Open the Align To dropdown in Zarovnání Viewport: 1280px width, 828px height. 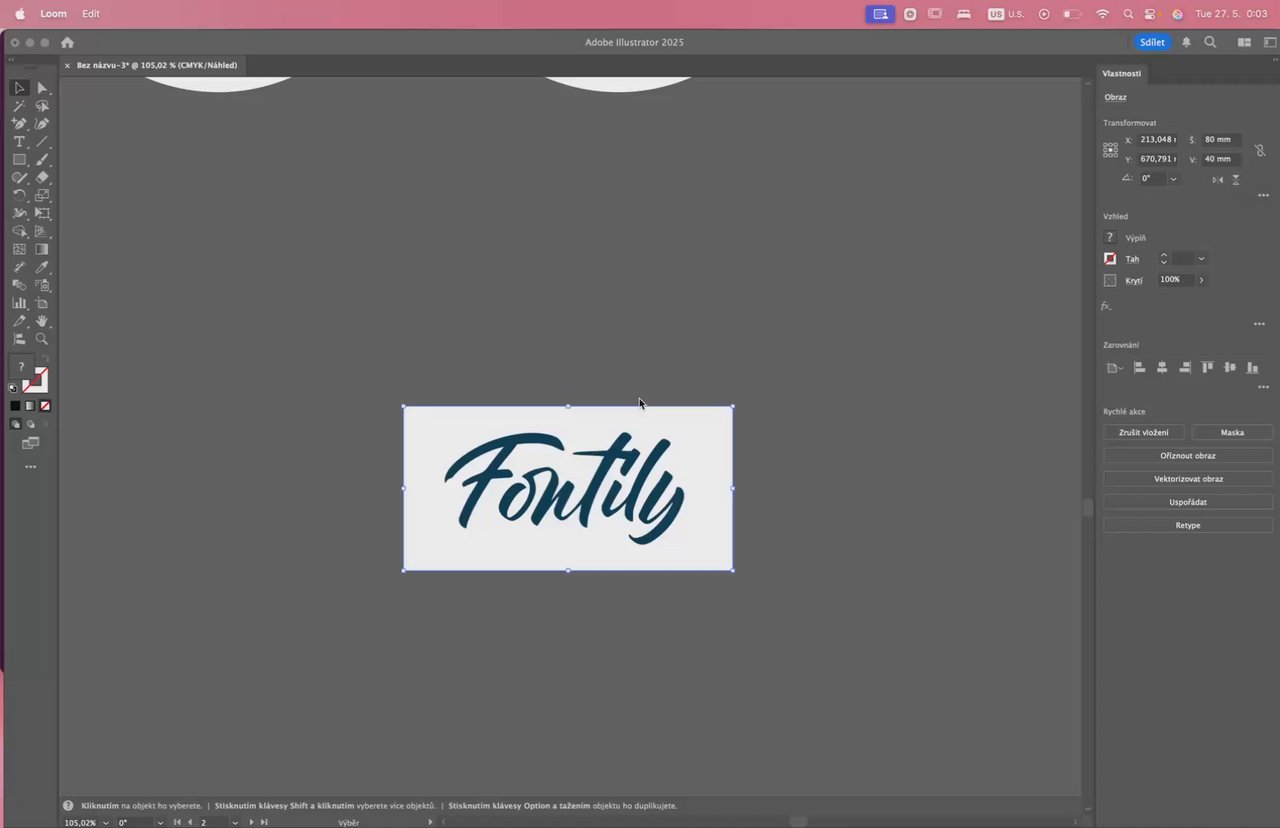[1114, 368]
